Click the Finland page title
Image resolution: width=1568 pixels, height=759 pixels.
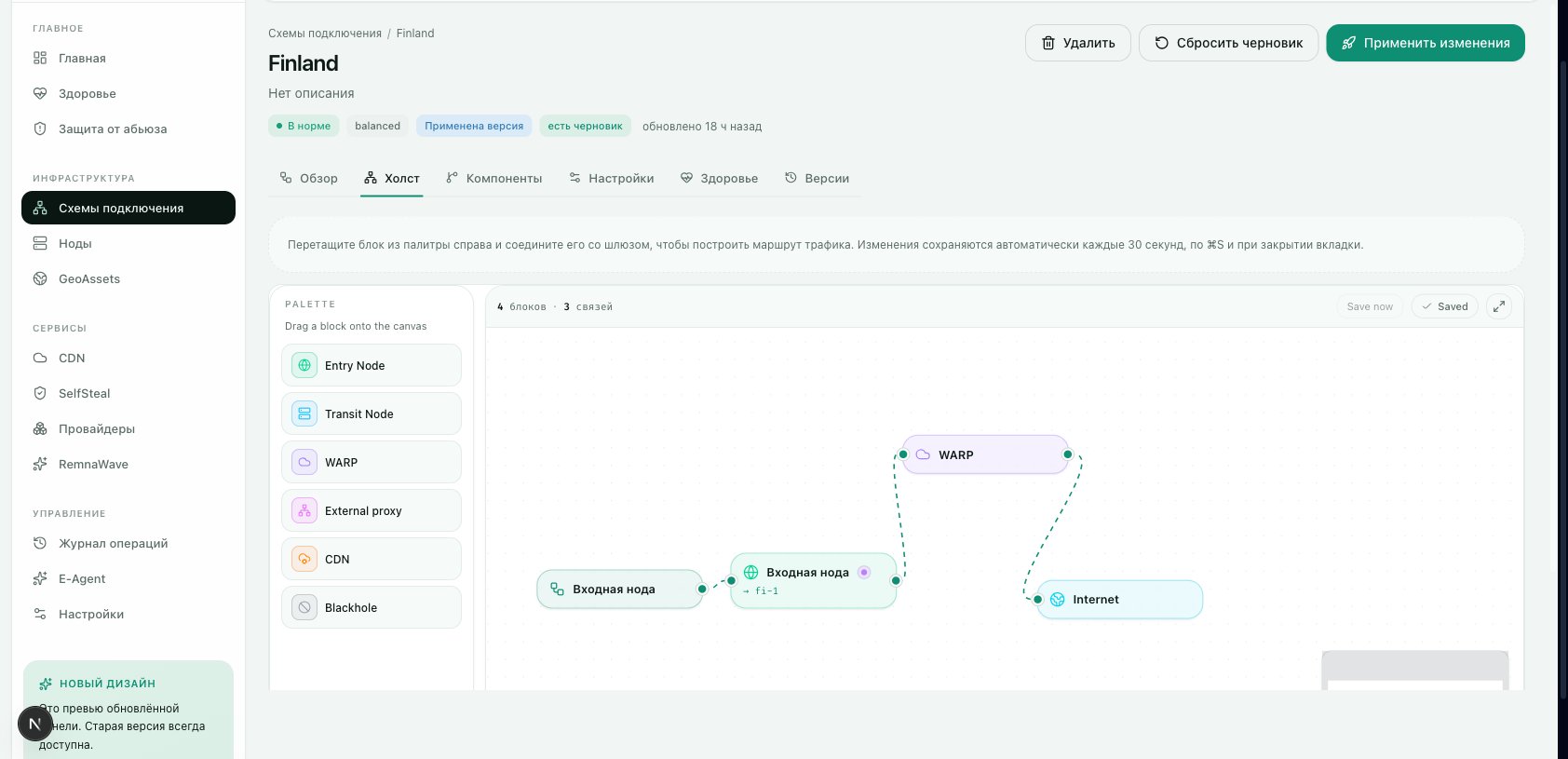tap(304, 63)
